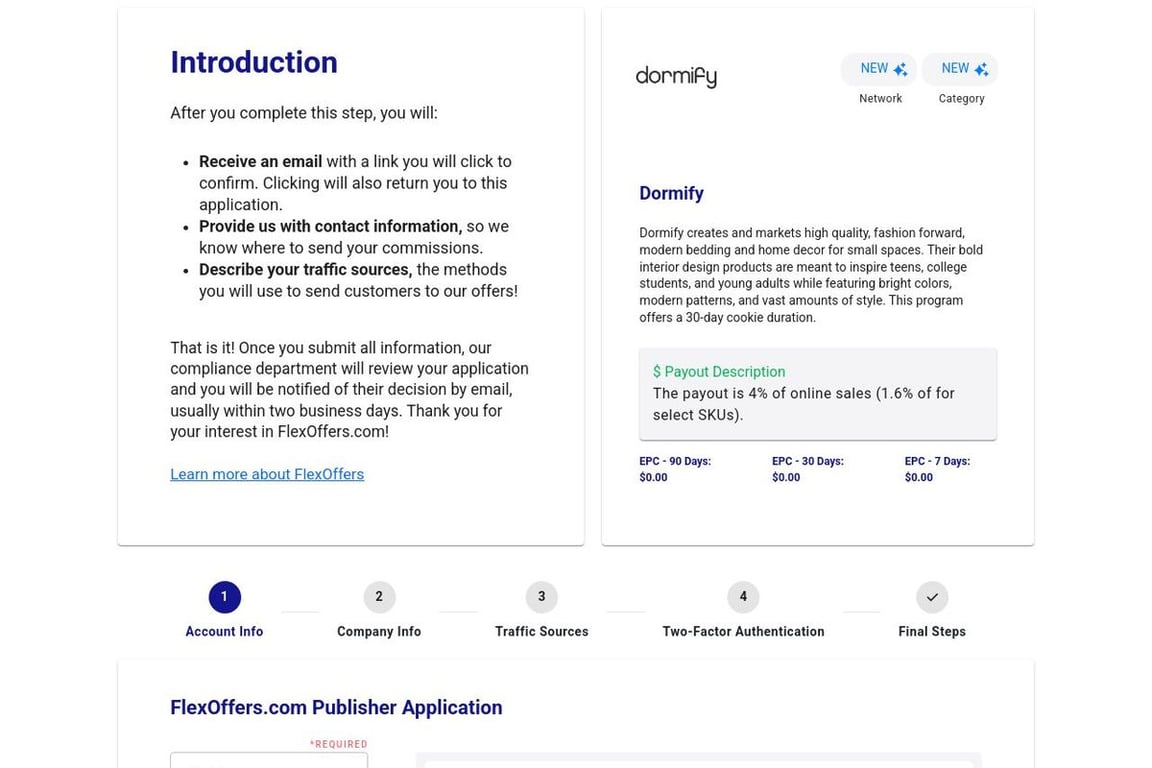
Task: Select step 2 circle Company Info
Action: (379, 597)
